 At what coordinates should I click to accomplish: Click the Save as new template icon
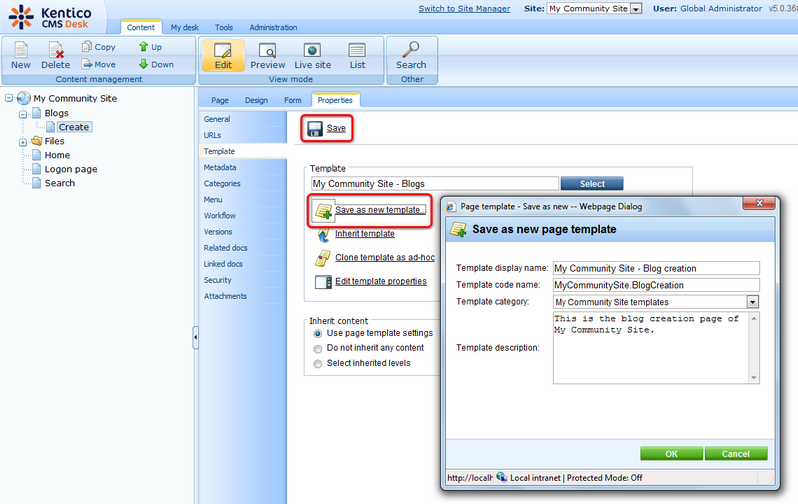click(324, 210)
